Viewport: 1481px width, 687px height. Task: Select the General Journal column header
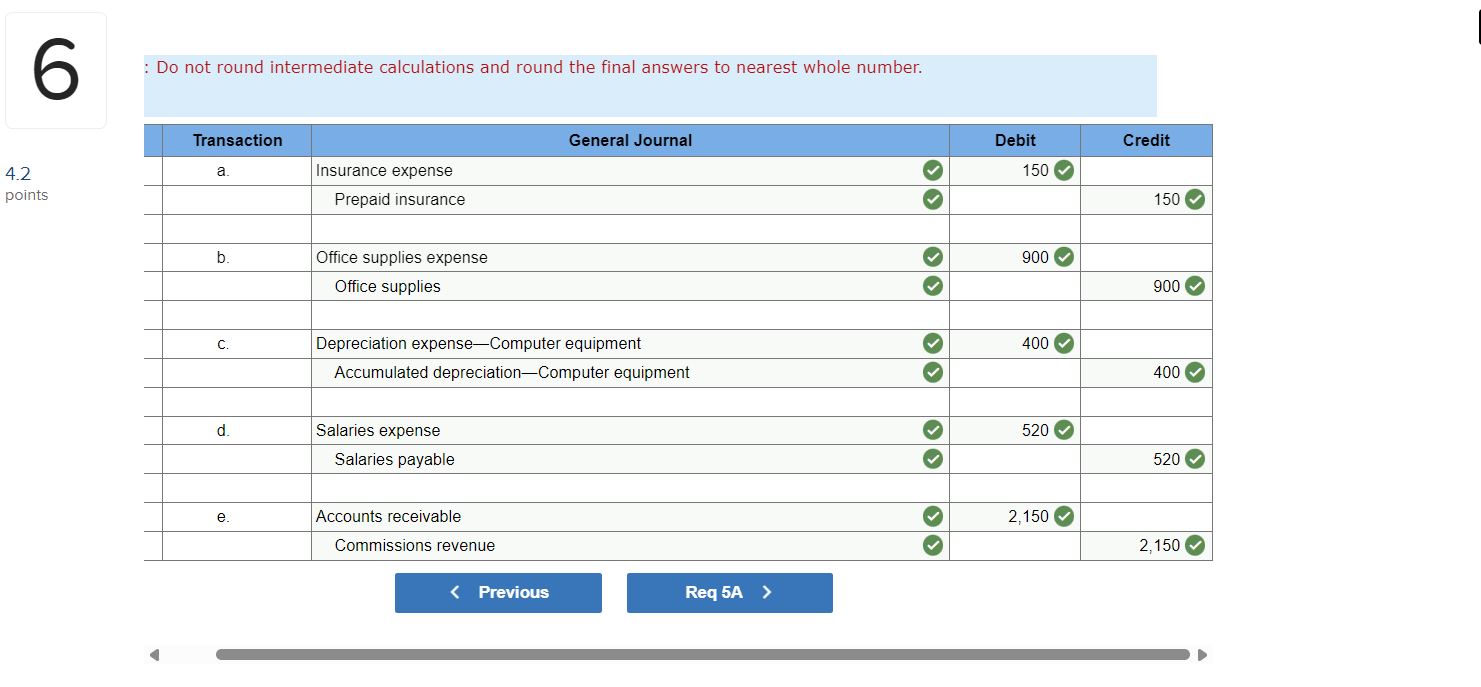pyautogui.click(x=630, y=140)
